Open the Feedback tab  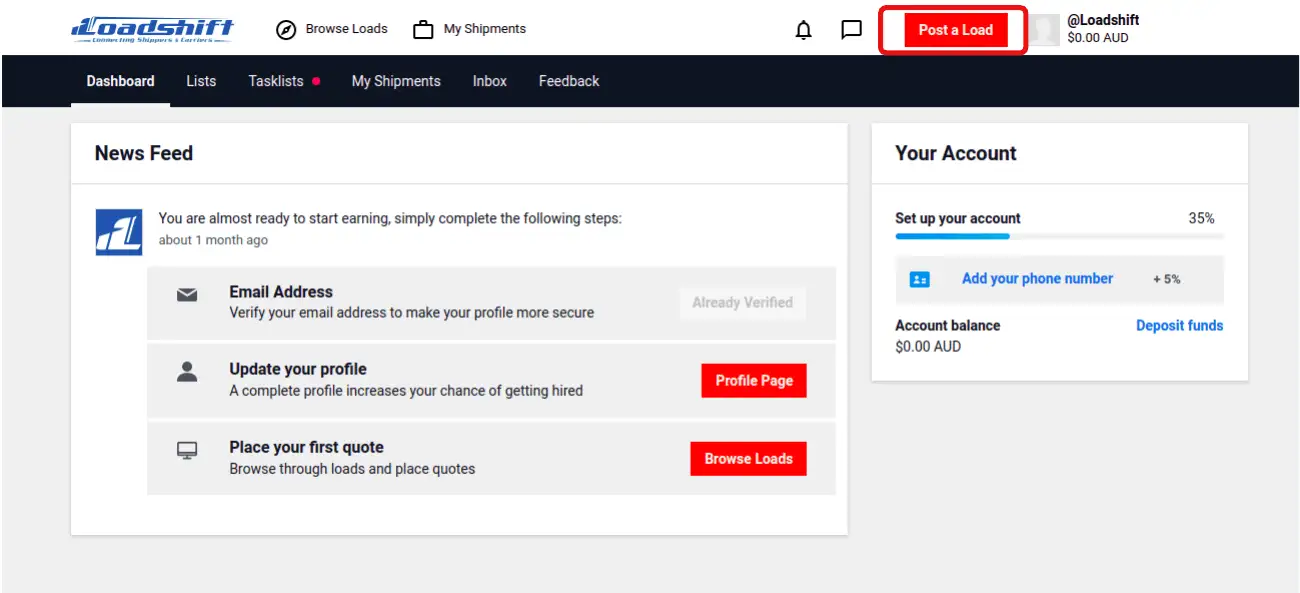tap(569, 81)
